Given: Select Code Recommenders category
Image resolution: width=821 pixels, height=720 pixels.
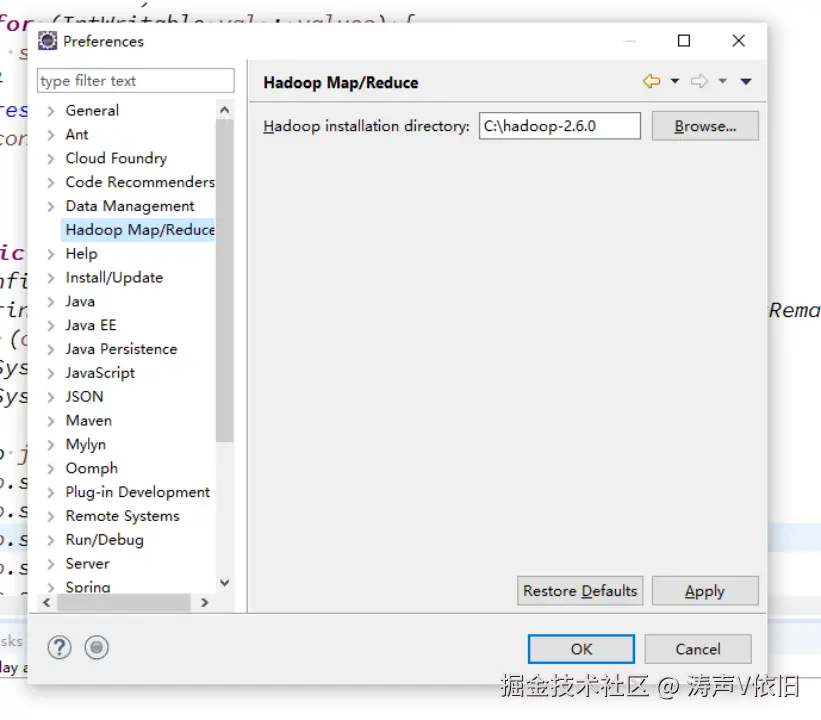Looking at the screenshot, I should [140, 182].
